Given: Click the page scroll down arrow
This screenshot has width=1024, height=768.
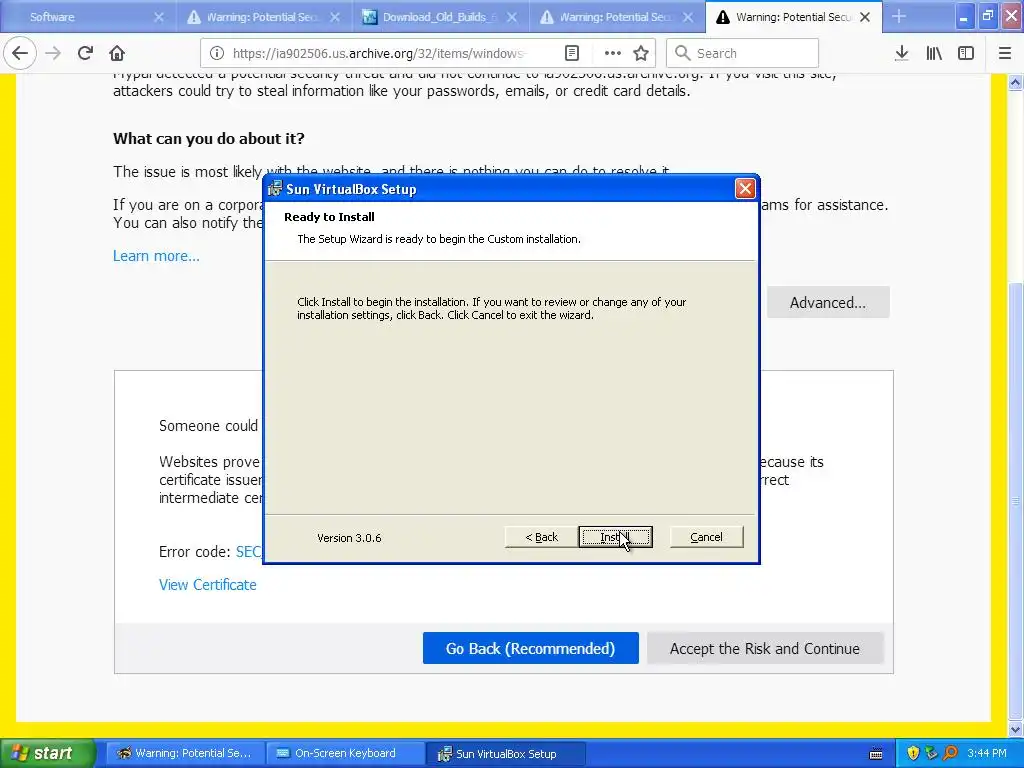Looking at the screenshot, I should point(1016,729).
